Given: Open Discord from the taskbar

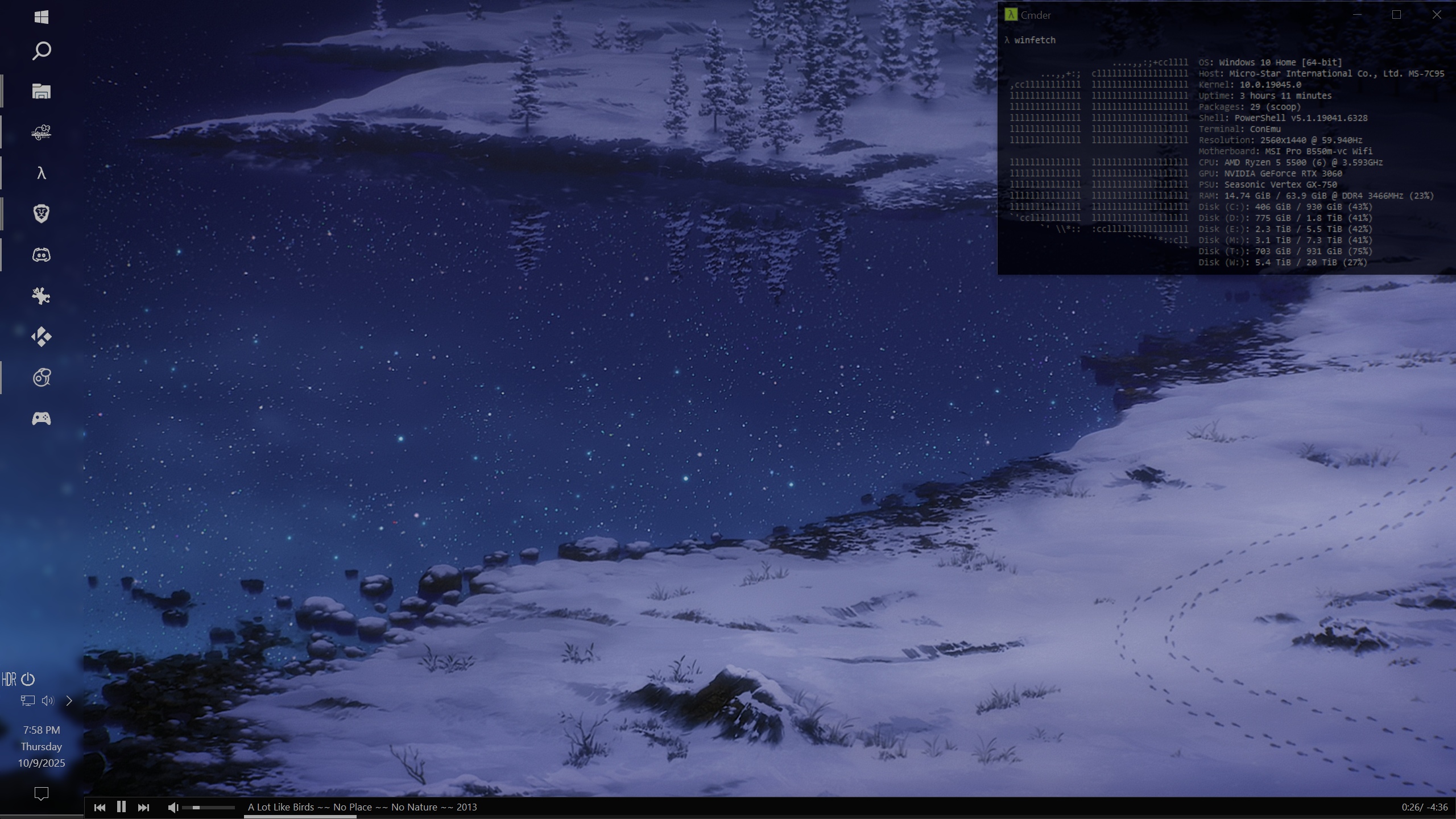Looking at the screenshot, I should tap(41, 255).
